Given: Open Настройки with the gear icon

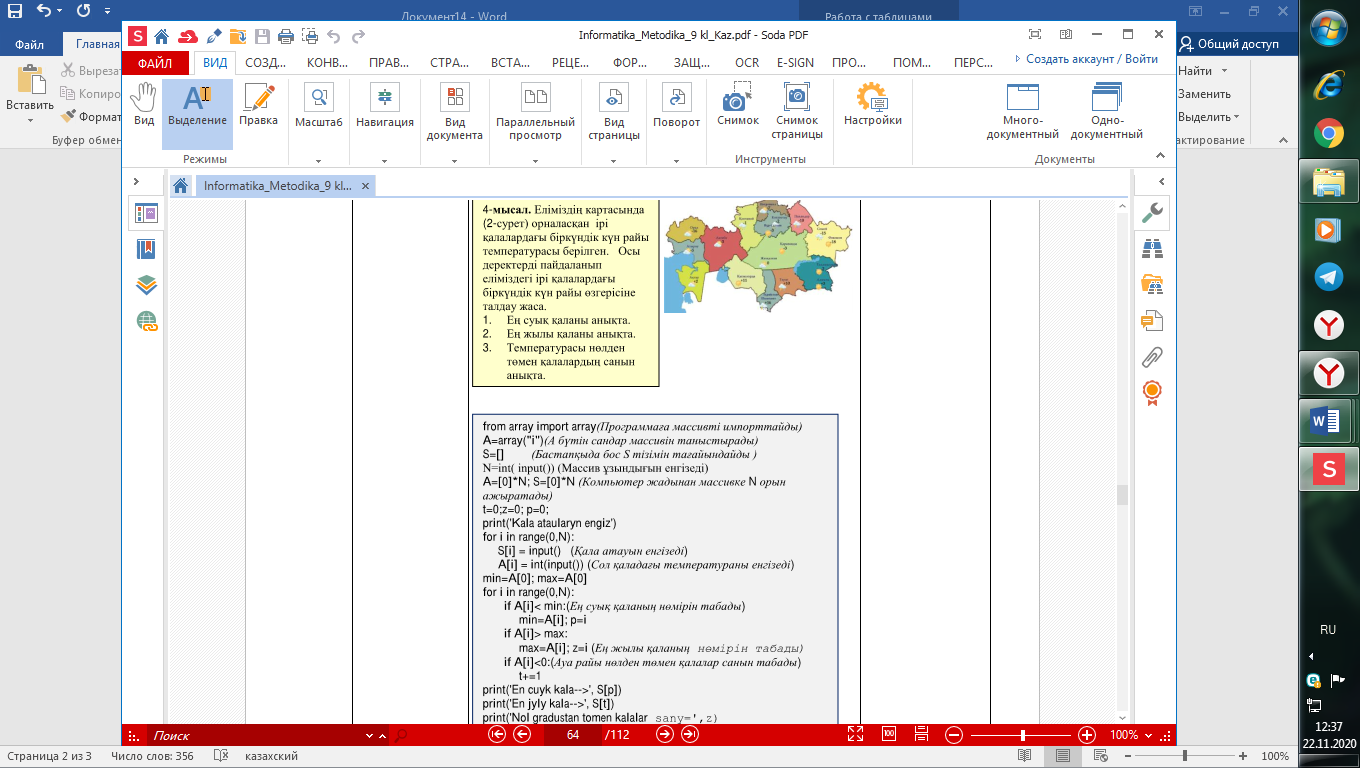Looking at the screenshot, I should [872, 105].
